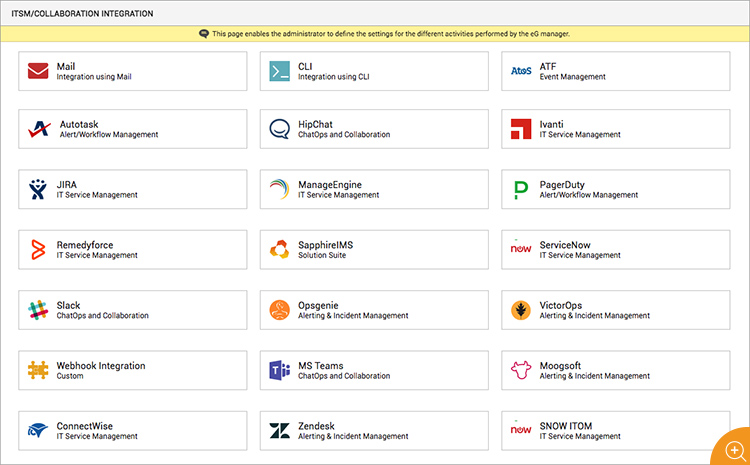Image resolution: width=750 pixels, height=465 pixels.
Task: Click Moogsoft's 'Alerting & Incident Management' subtitle
Action: [595, 376]
